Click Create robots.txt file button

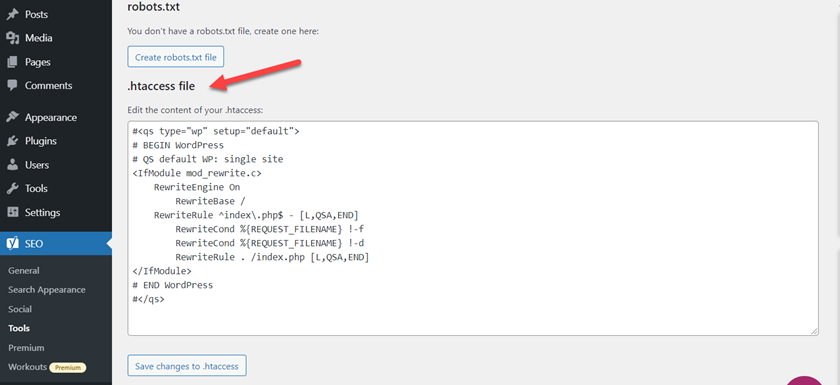point(176,57)
